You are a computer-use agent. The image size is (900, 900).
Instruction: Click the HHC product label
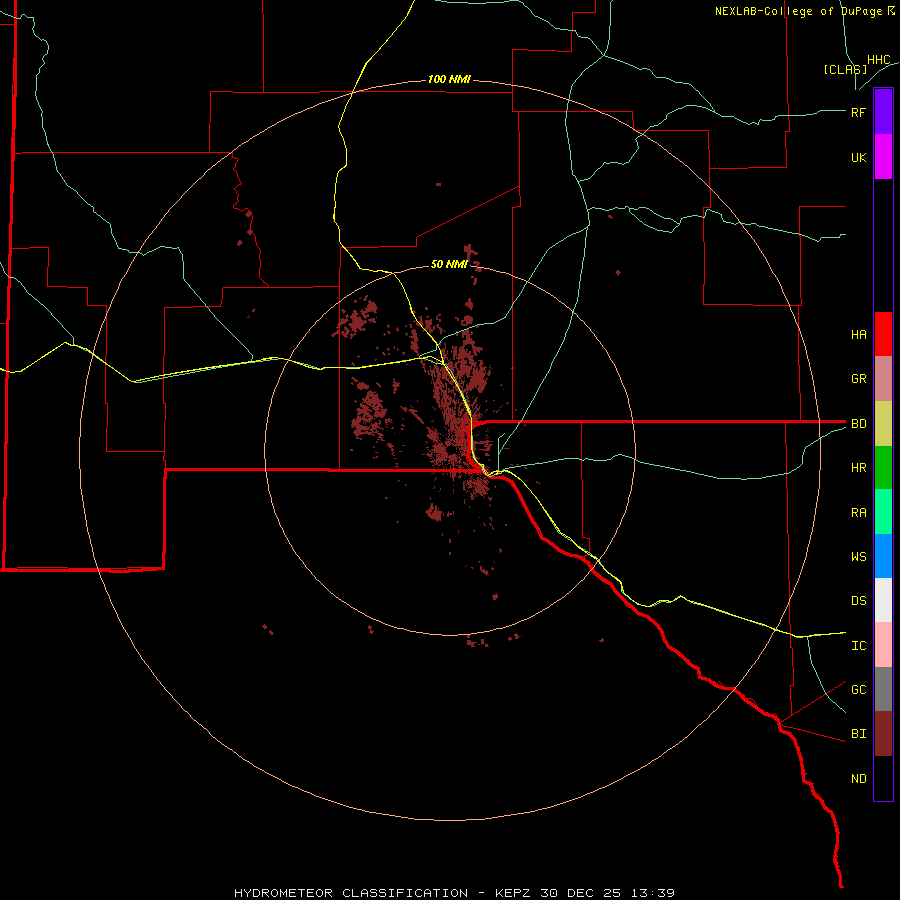click(879, 60)
